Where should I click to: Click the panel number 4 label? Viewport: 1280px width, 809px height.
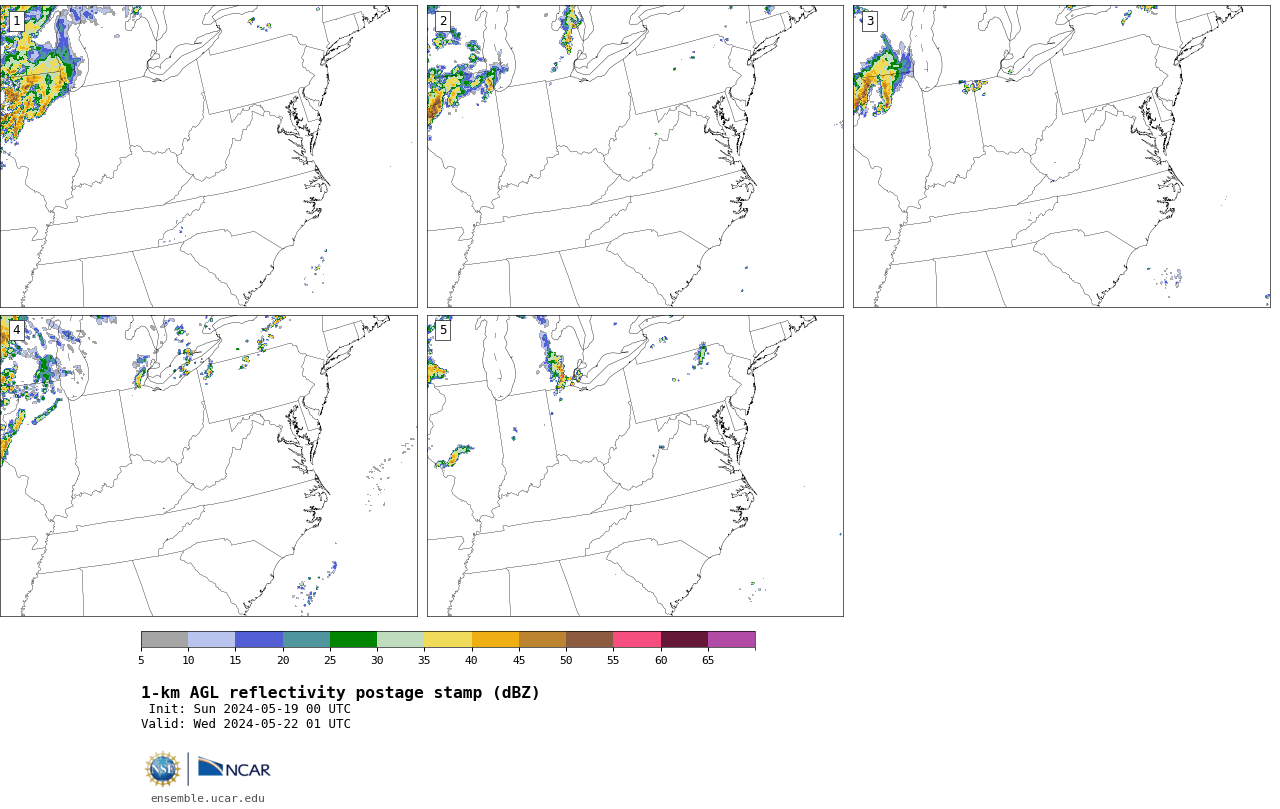[16, 330]
